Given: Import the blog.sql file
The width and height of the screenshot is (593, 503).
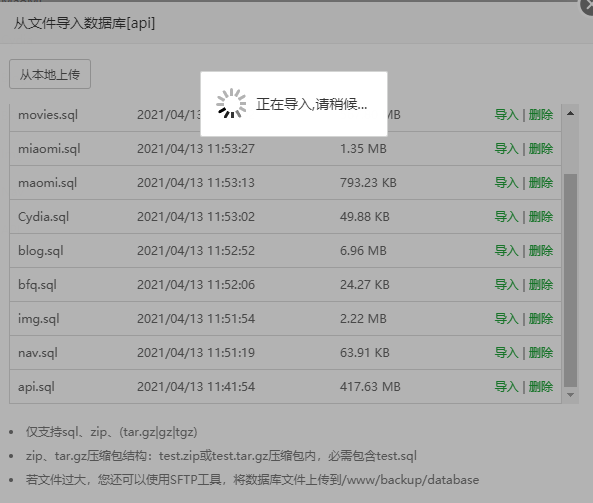Looking at the screenshot, I should (506, 251).
